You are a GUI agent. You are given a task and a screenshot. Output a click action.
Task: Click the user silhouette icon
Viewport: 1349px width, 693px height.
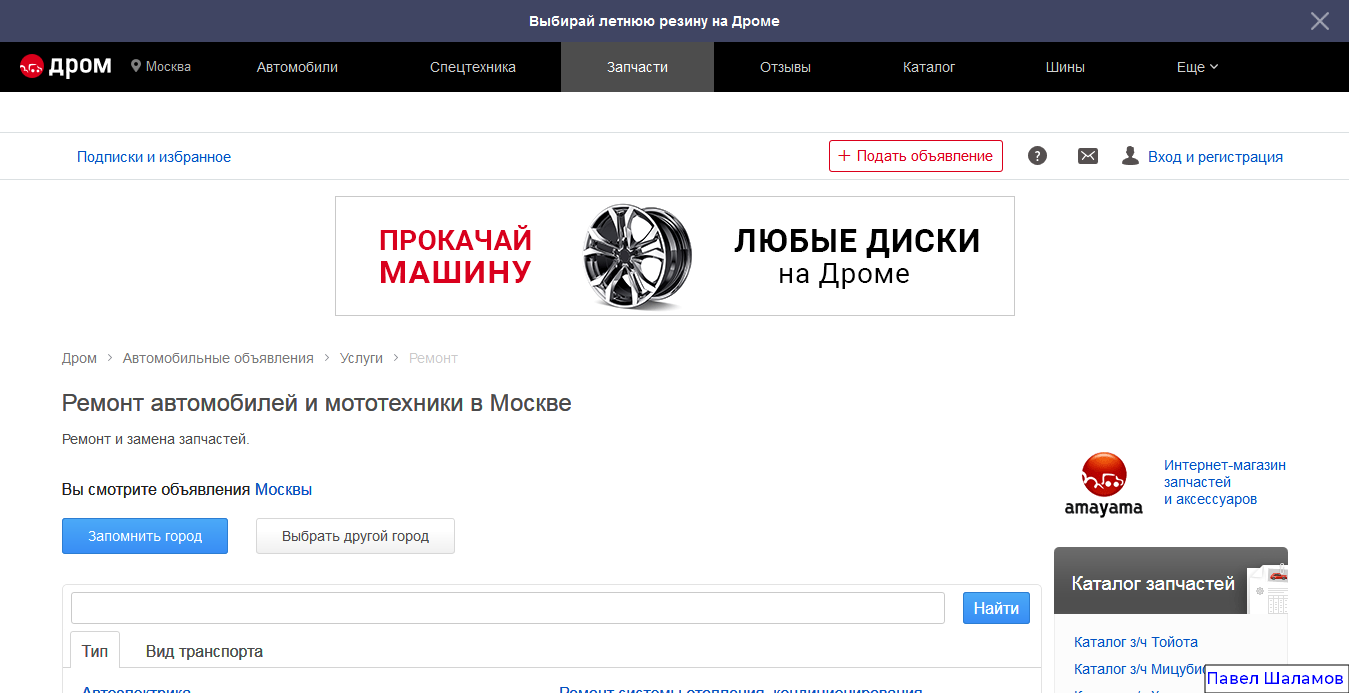click(1130, 156)
